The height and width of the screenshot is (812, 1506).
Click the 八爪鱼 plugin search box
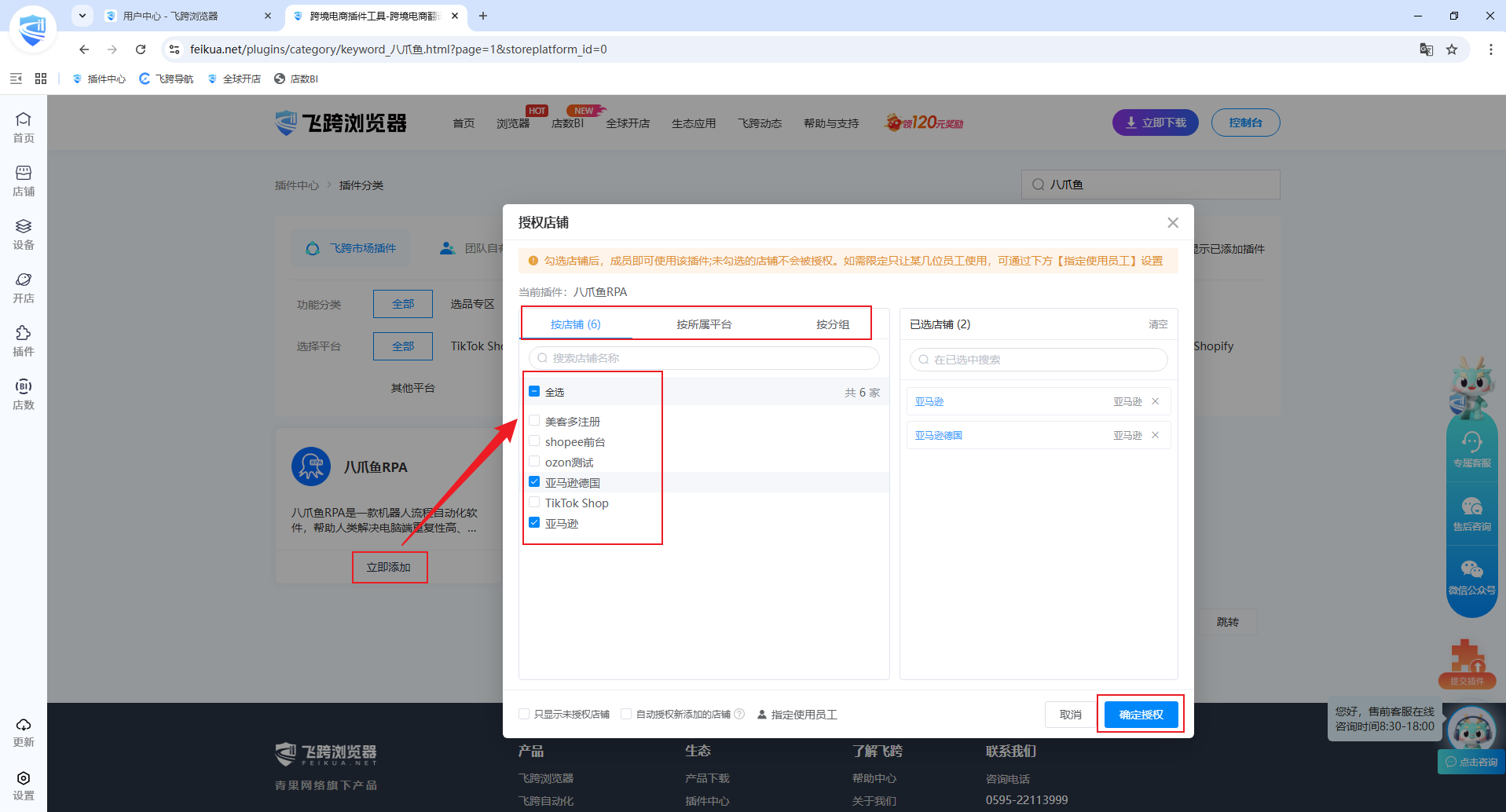click(x=1150, y=185)
